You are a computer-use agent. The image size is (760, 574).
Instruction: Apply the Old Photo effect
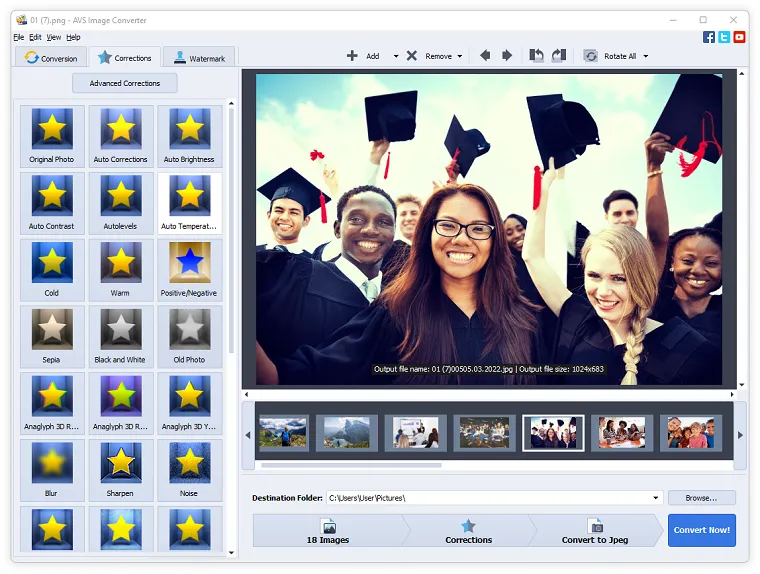[x=190, y=337]
